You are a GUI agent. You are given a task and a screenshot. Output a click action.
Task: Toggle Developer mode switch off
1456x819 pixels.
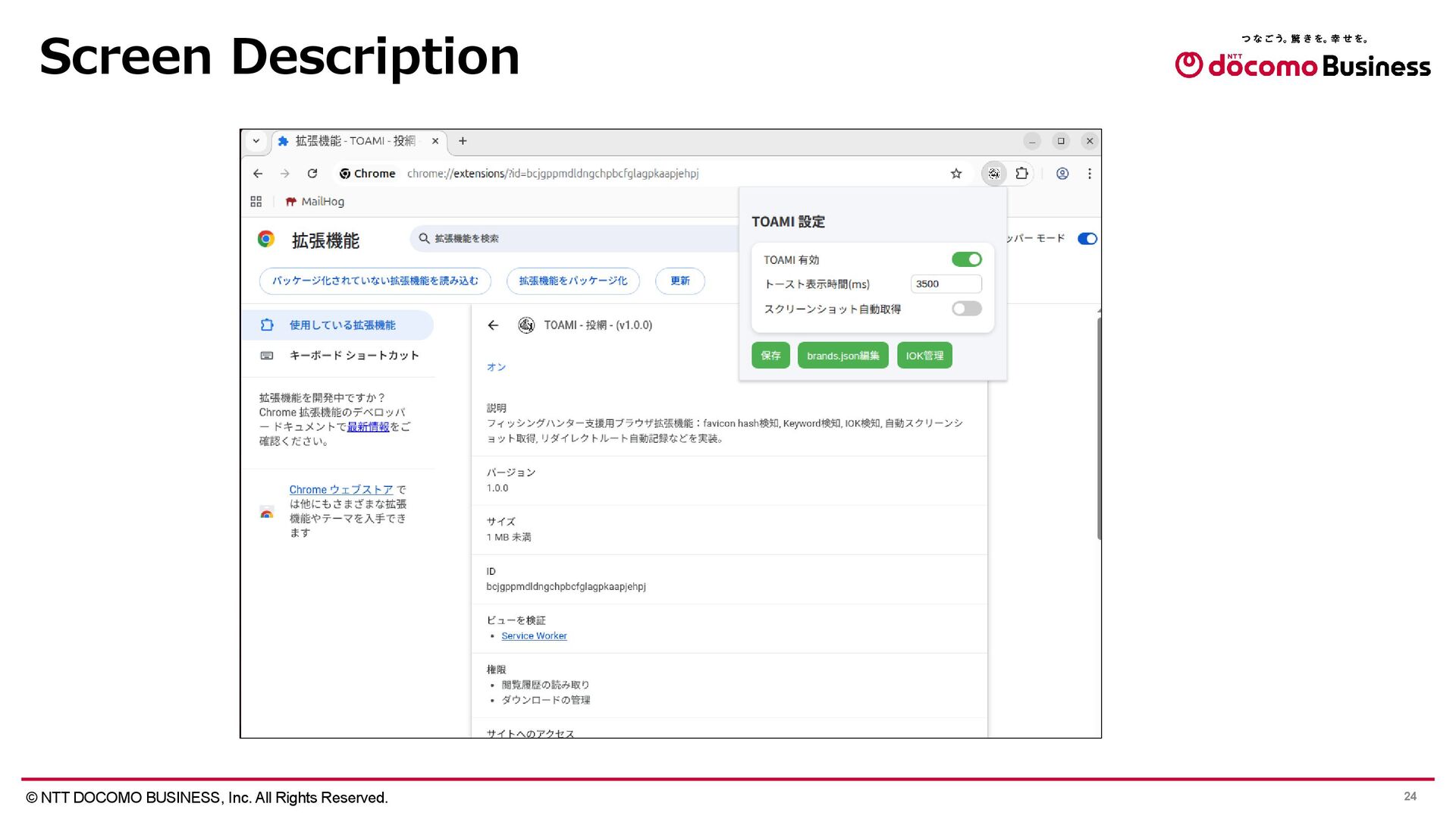[1087, 239]
